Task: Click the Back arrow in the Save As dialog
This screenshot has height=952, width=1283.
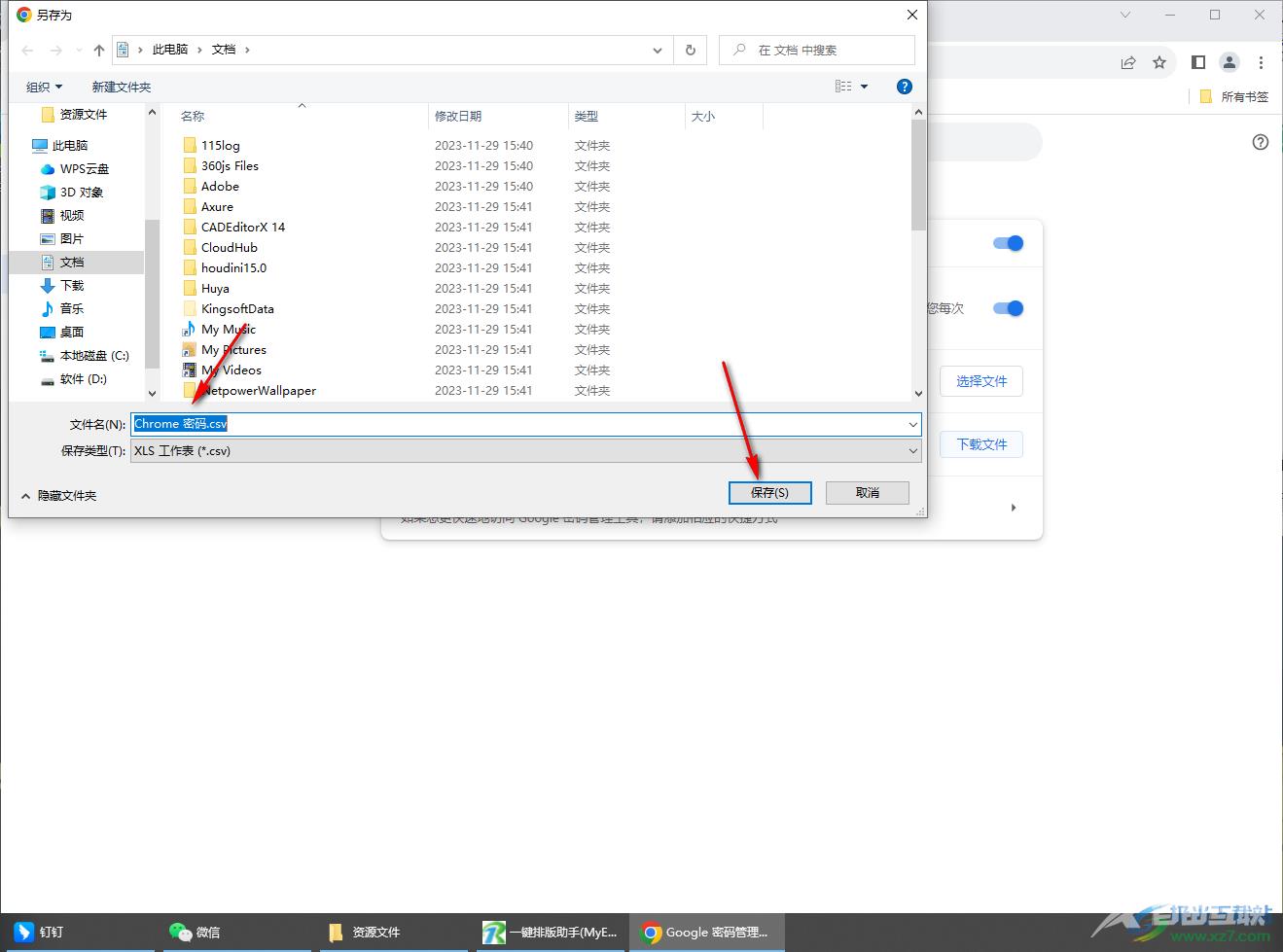Action: pos(27,50)
